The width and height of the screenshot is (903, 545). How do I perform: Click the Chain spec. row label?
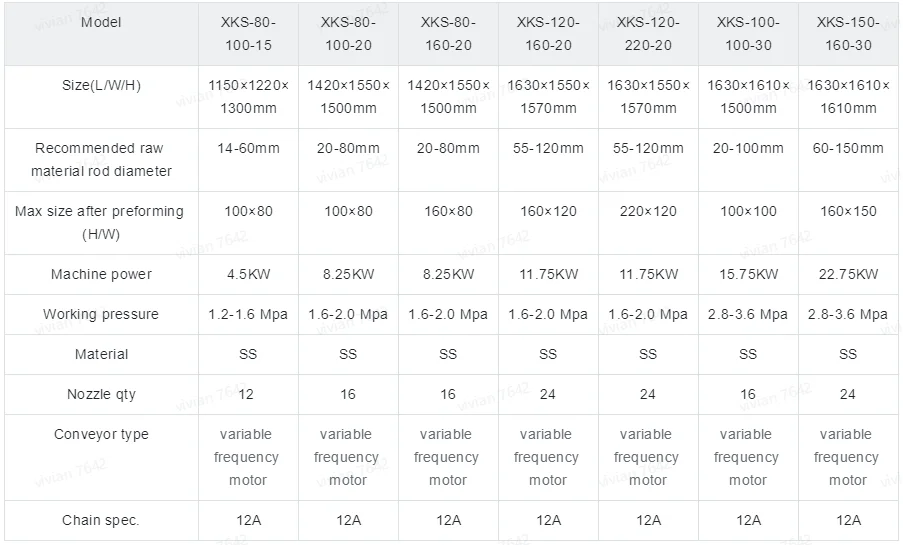[101, 520]
